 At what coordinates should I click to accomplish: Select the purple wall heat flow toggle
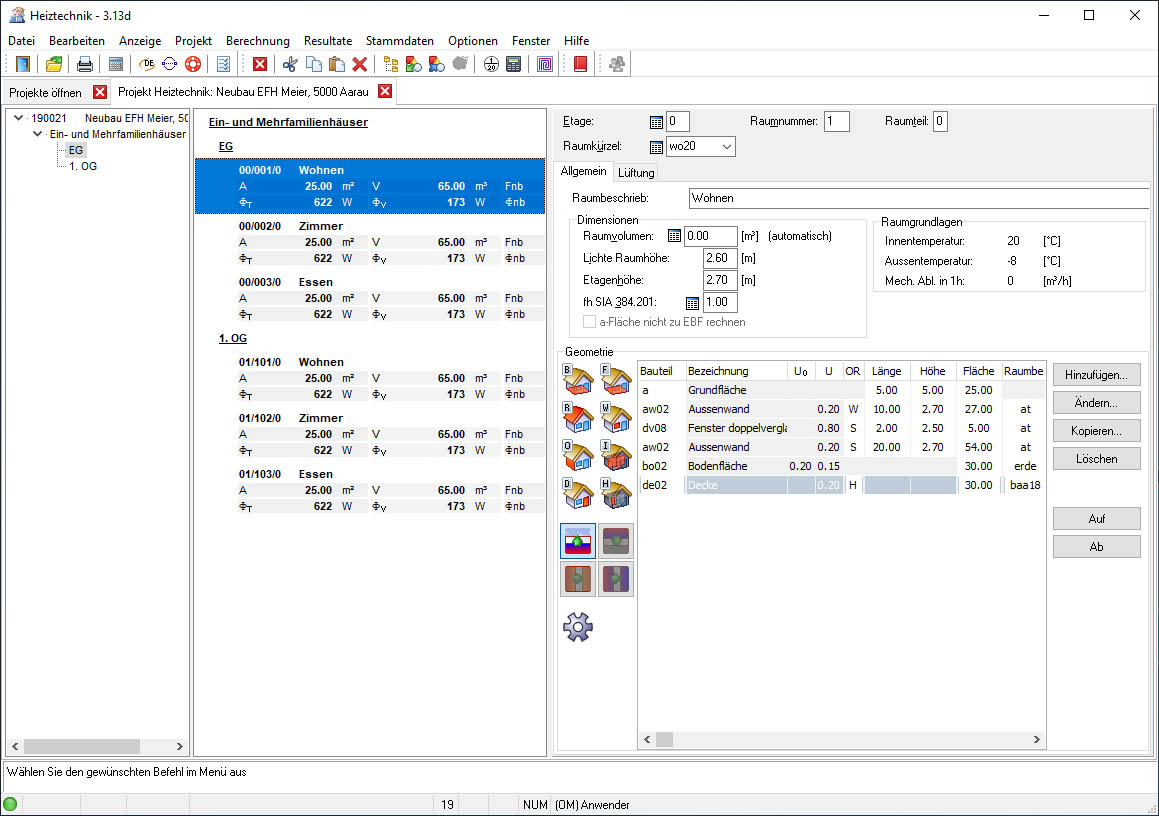tap(616, 579)
